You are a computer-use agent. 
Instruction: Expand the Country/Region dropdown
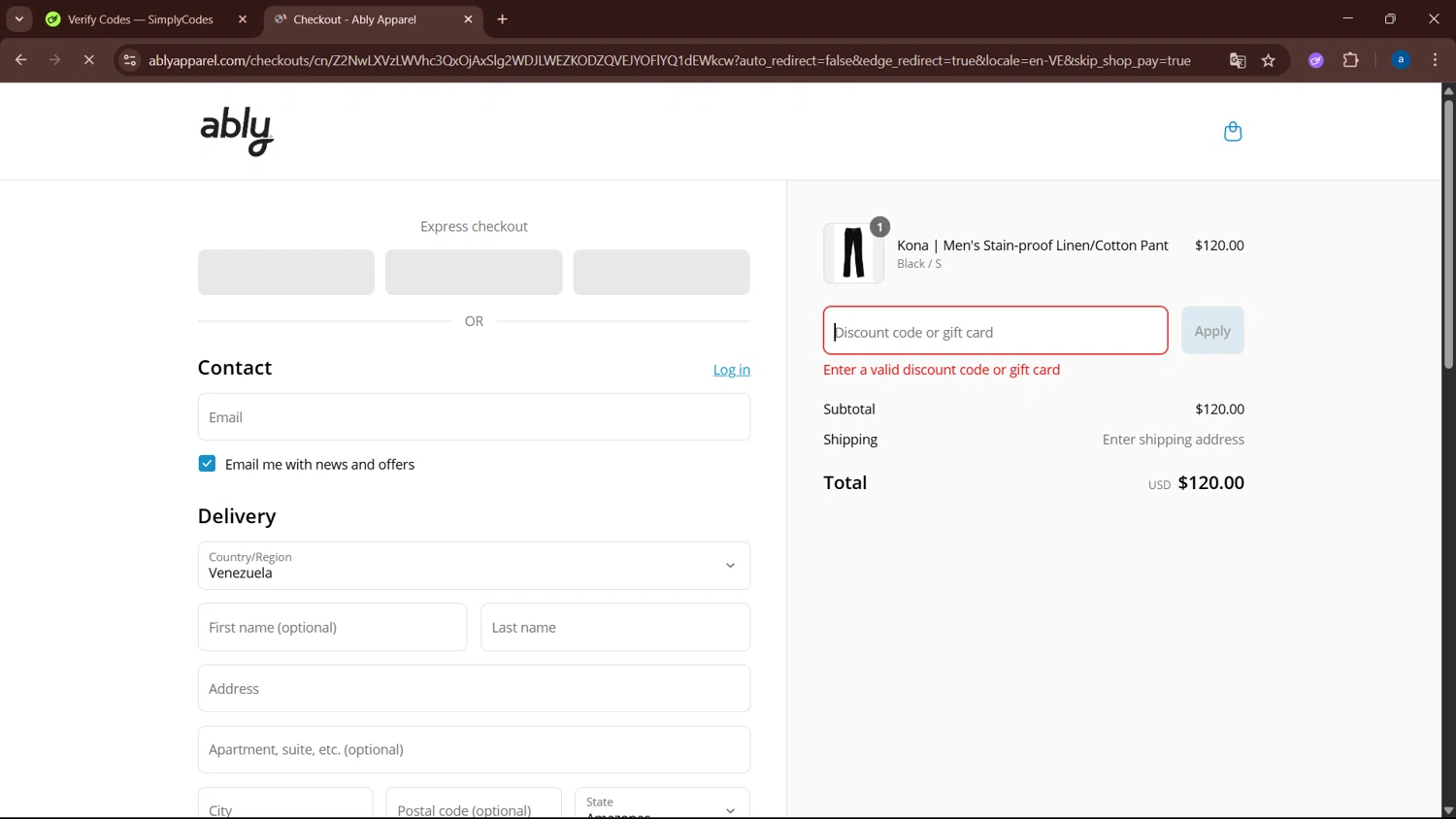tap(474, 566)
